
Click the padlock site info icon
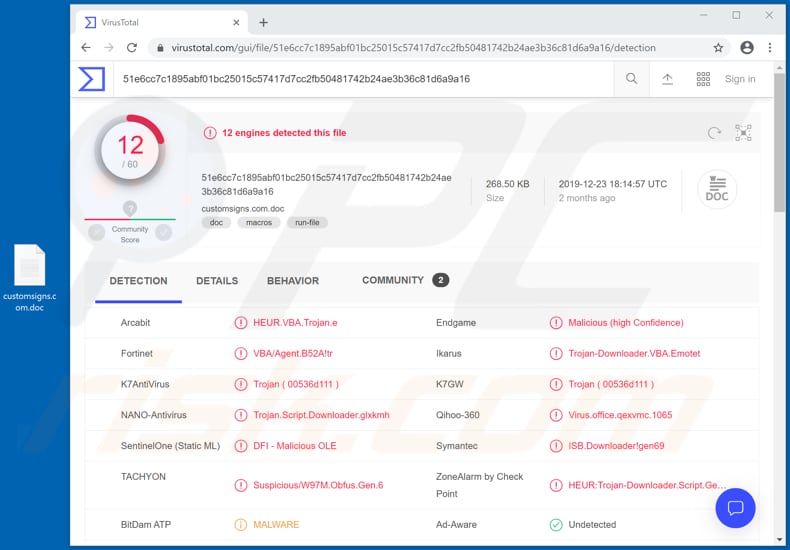click(160, 48)
